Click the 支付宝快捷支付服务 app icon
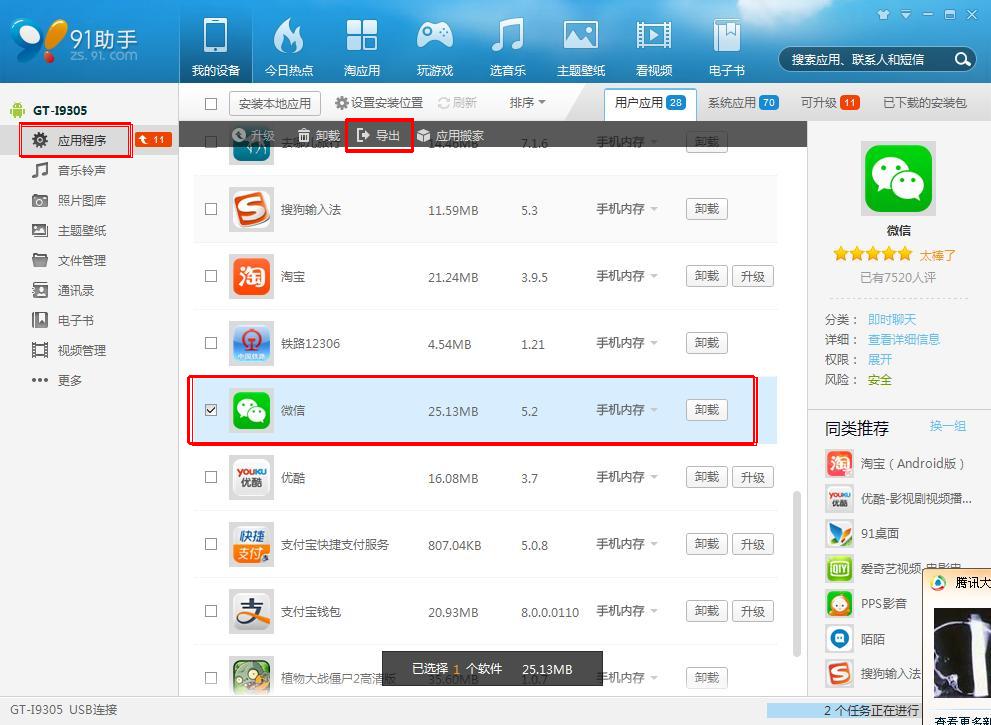 [x=251, y=544]
